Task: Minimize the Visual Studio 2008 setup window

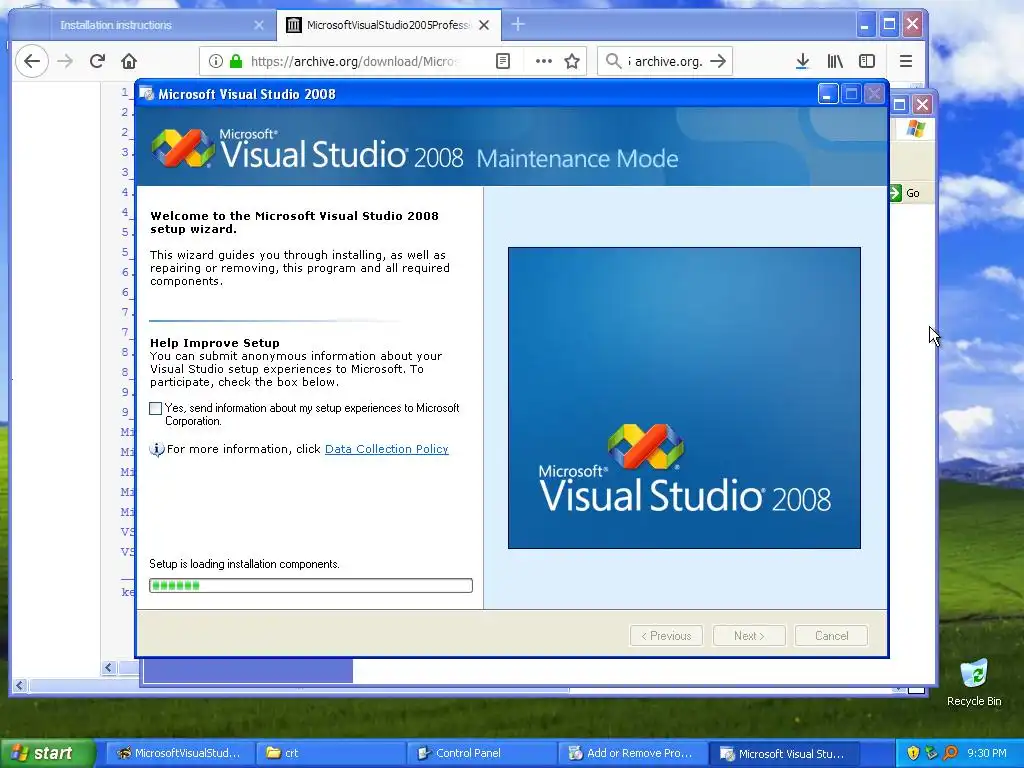Action: [x=827, y=94]
